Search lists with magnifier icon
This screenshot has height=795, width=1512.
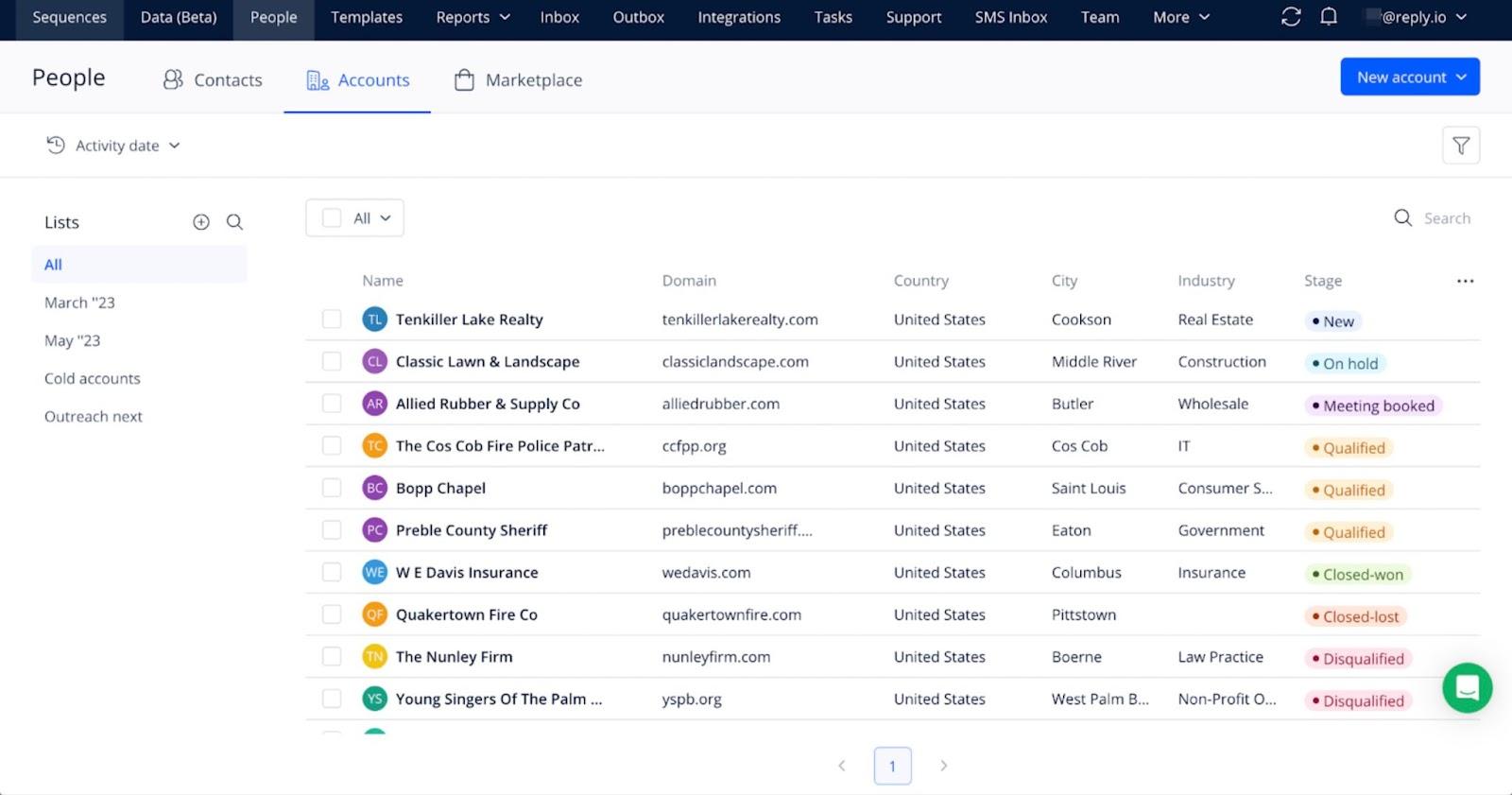[x=234, y=222]
